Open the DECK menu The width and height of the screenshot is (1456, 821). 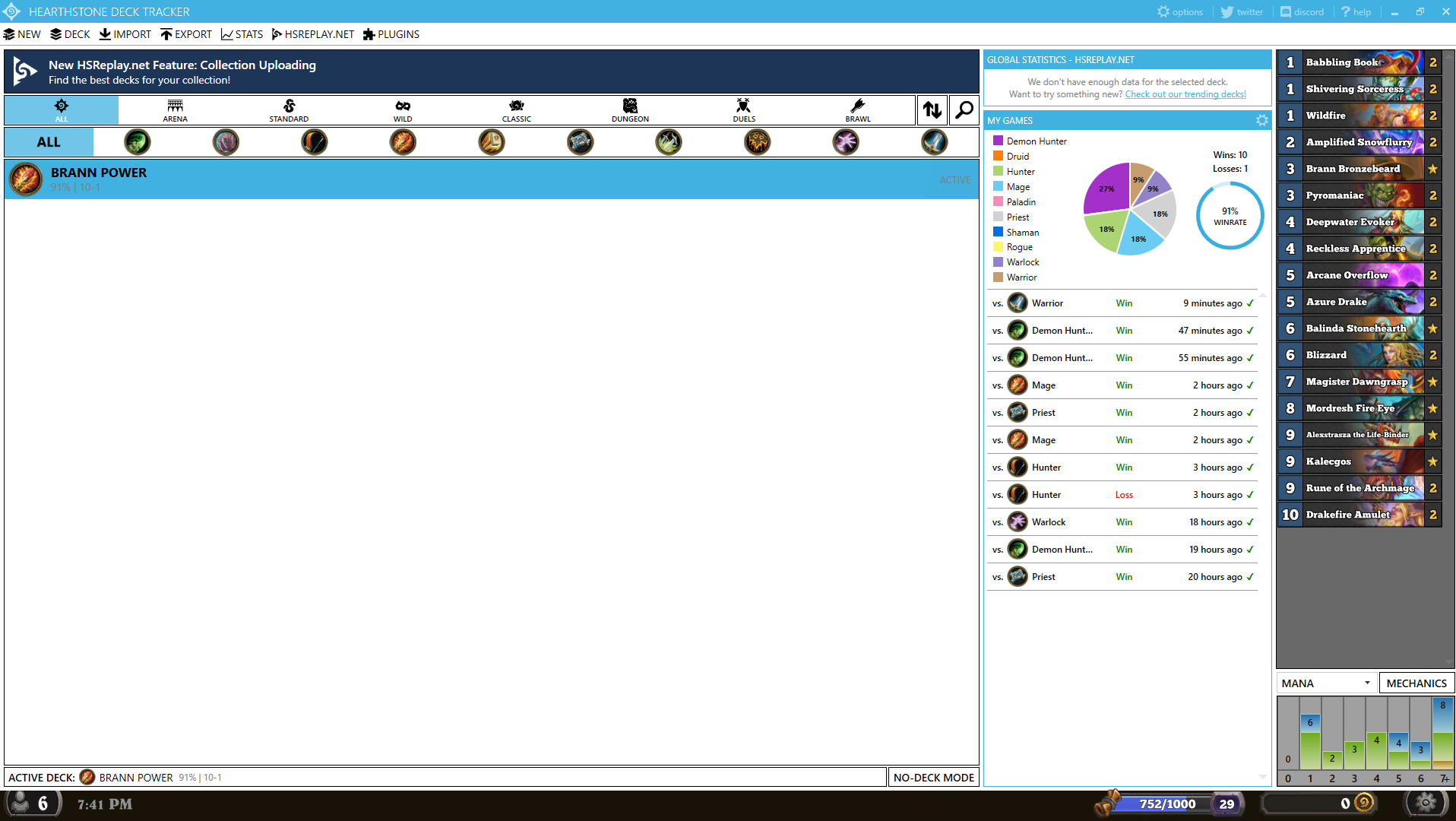pos(70,34)
